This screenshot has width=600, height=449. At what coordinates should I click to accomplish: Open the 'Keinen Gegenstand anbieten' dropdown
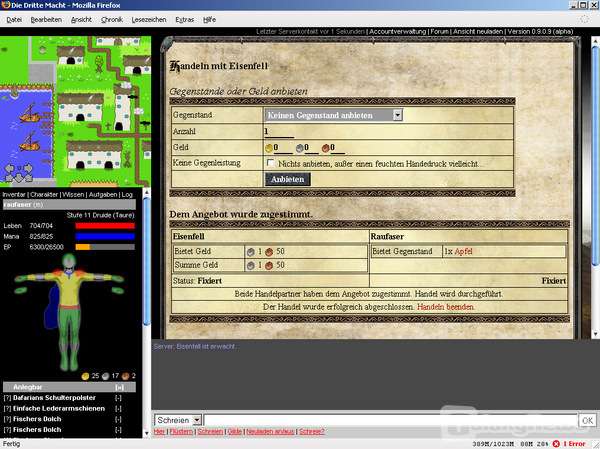[x=333, y=115]
